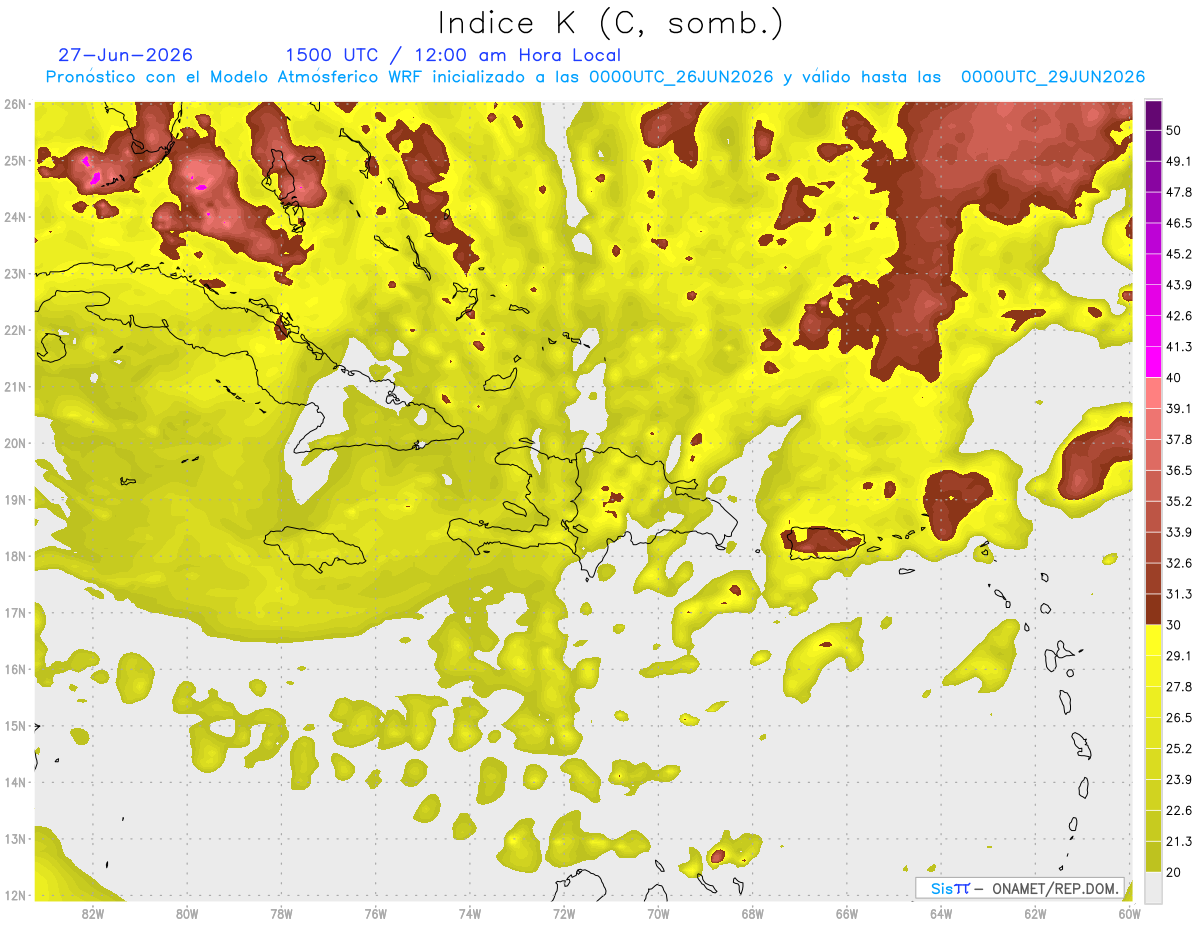Click the "66W" longitude axis label
The width and height of the screenshot is (1200, 927).
(x=847, y=913)
